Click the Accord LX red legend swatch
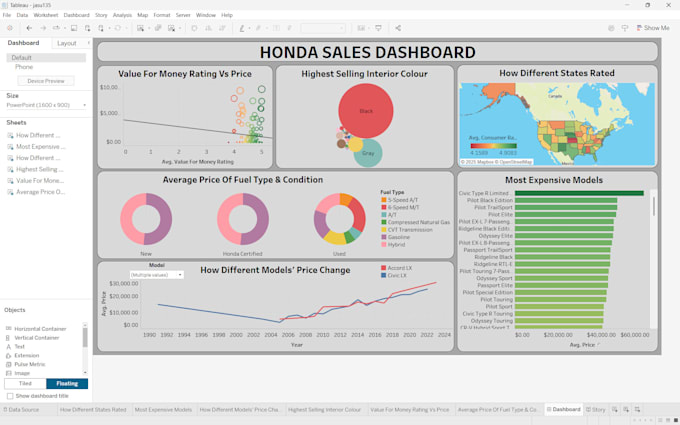This screenshot has width=680, height=425. click(x=383, y=268)
